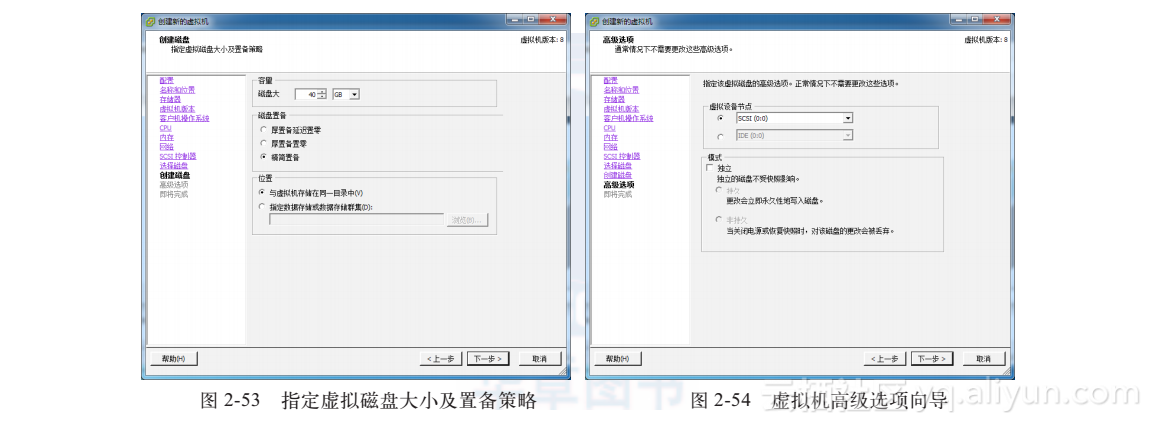Click the 配置 link in the 高级选项 window
This screenshot has height=424, width=1152.
(x=611, y=80)
